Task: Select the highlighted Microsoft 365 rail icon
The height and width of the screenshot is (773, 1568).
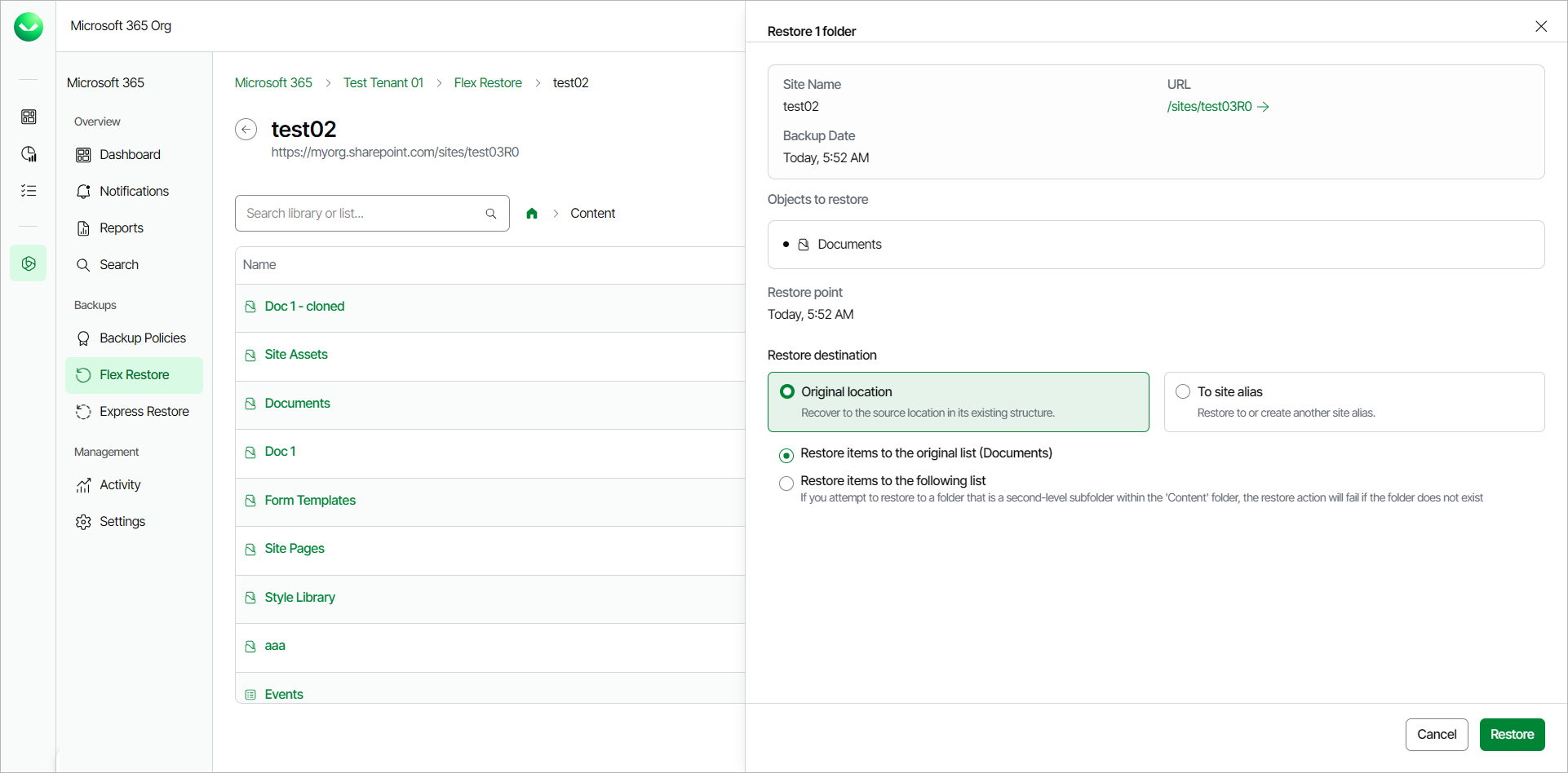Action: point(29,263)
